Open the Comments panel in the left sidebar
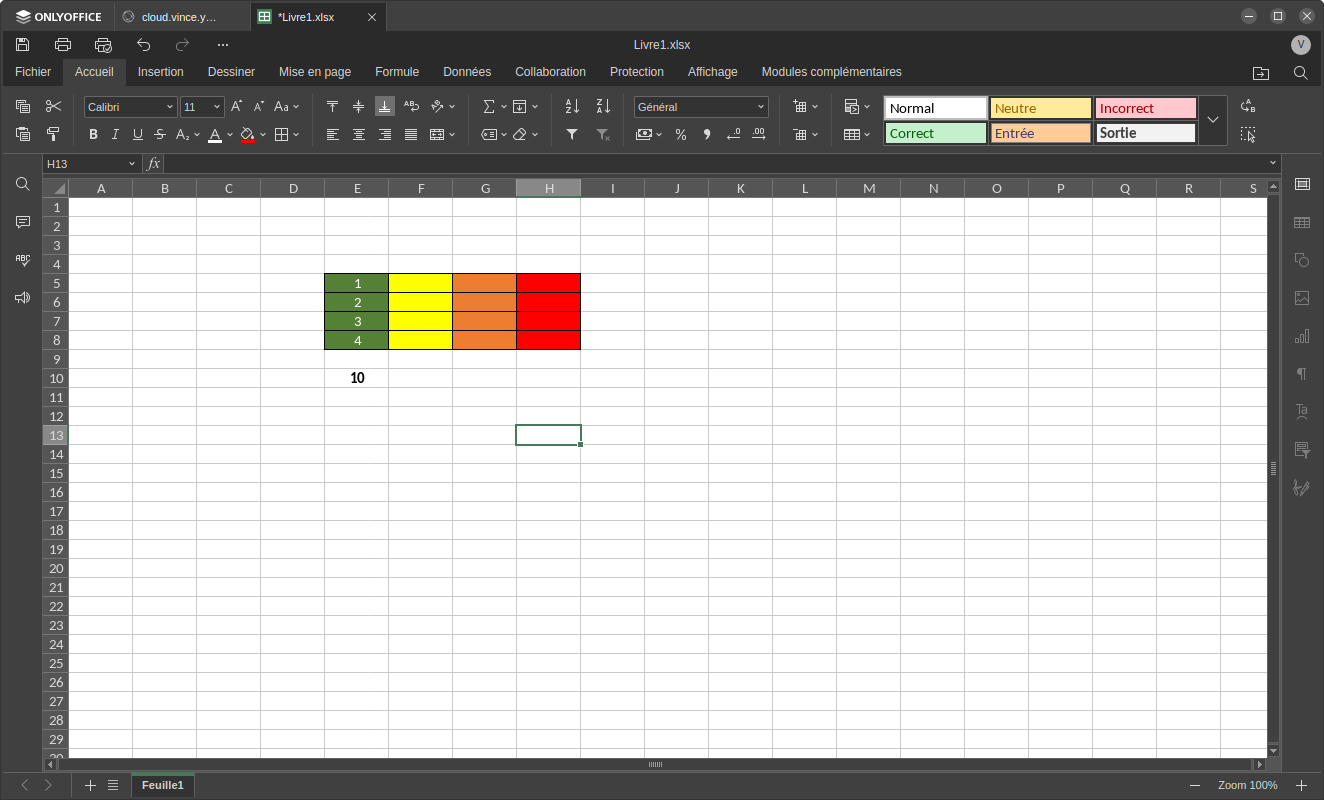1324x800 pixels. pos(23,222)
